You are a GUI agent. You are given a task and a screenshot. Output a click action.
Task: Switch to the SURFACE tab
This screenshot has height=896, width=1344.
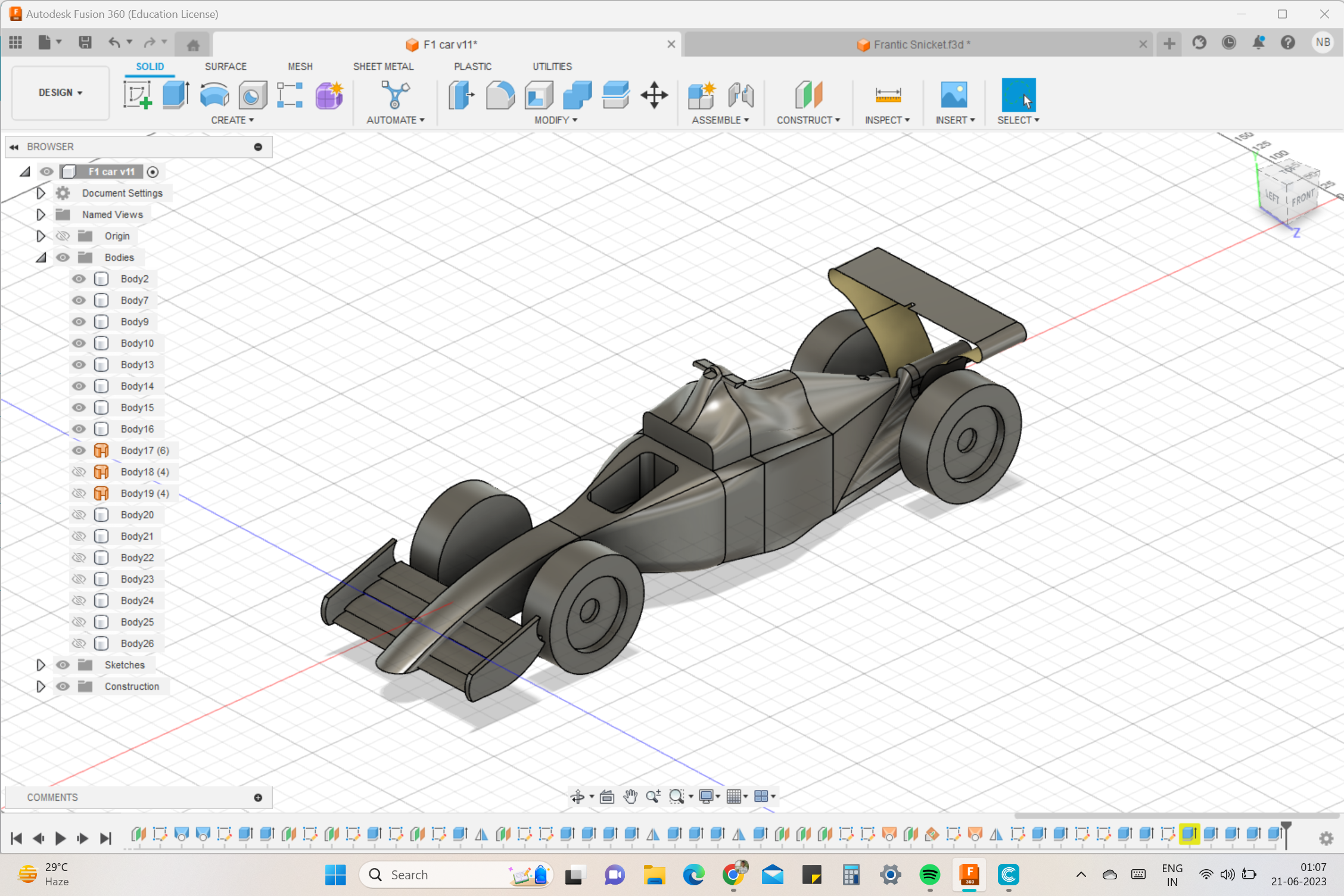pyautogui.click(x=225, y=66)
